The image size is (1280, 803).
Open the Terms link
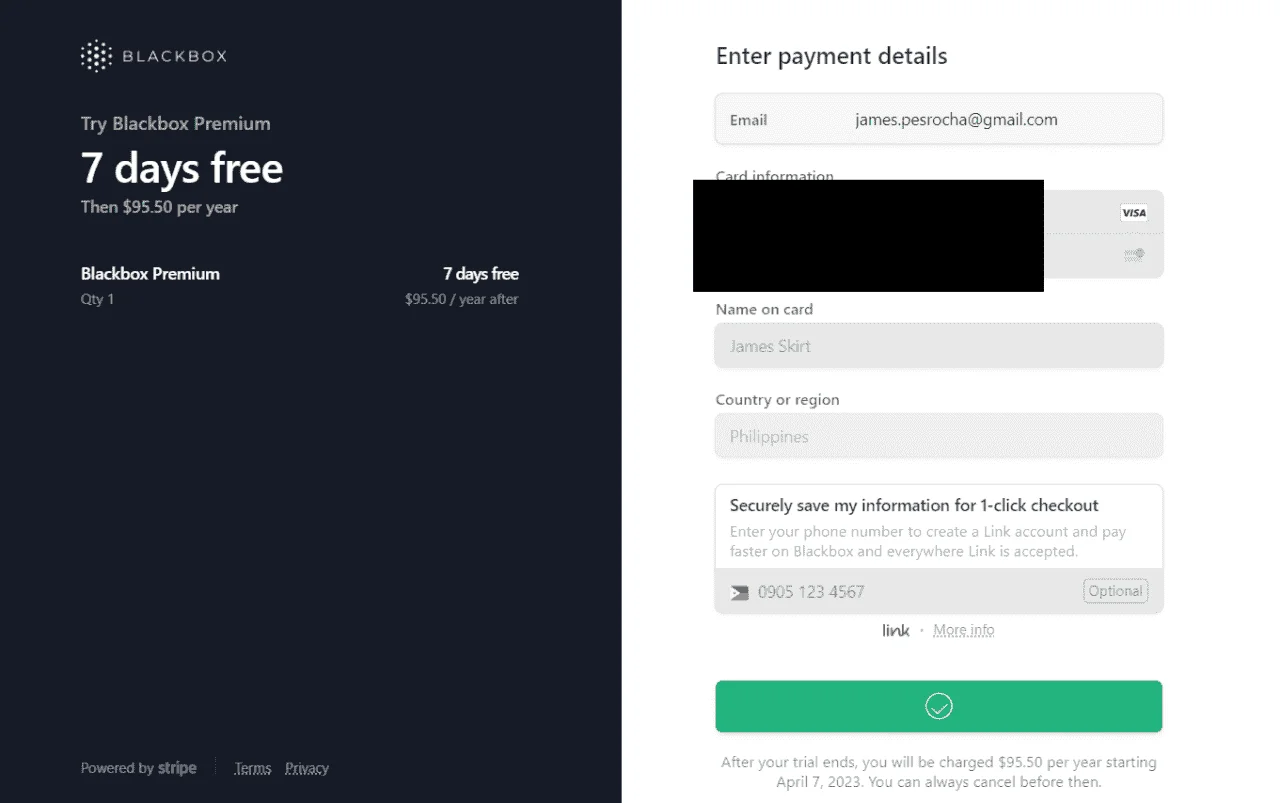coord(253,768)
